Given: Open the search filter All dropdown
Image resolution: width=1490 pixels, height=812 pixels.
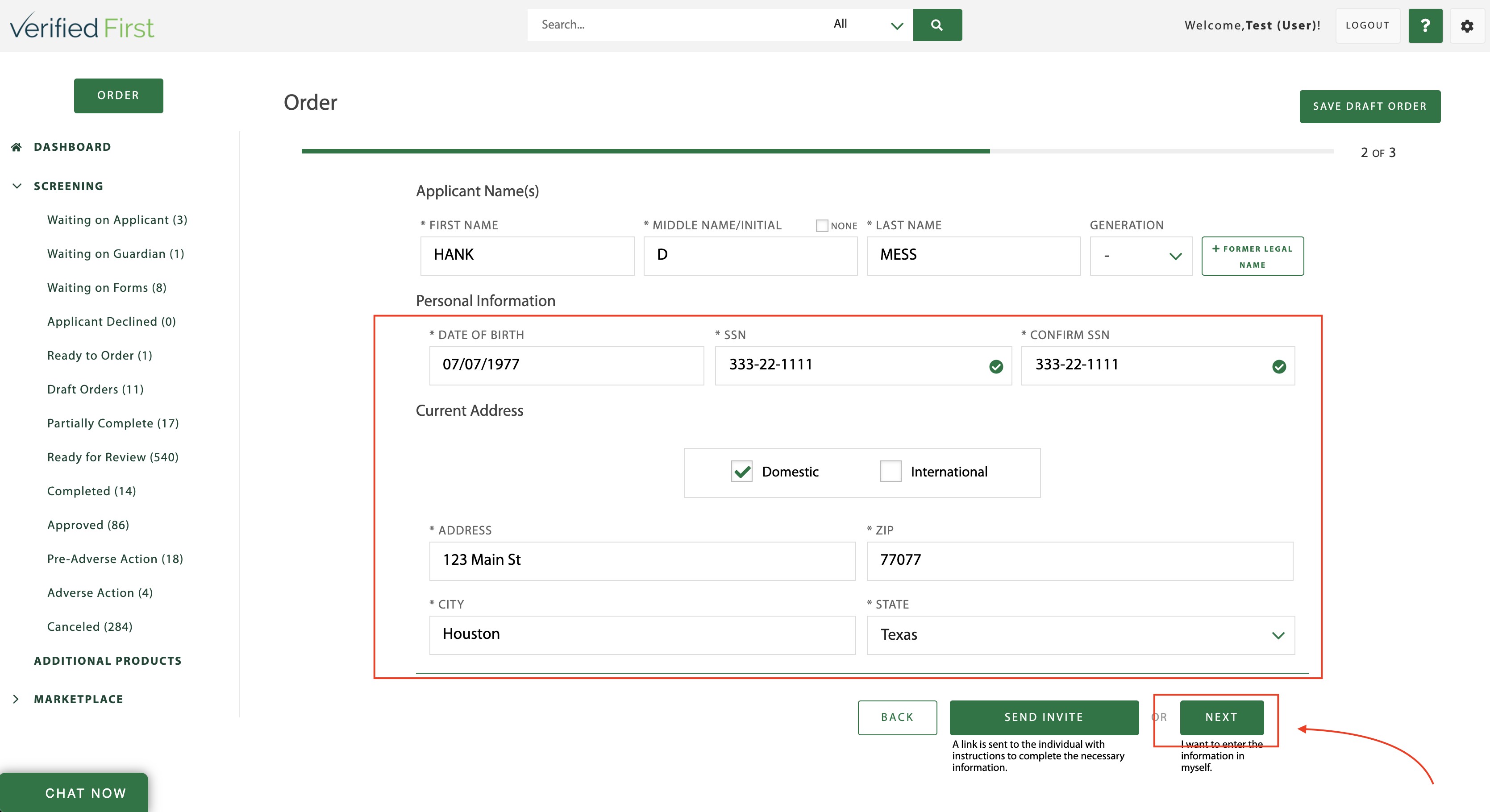Looking at the screenshot, I should 868,25.
